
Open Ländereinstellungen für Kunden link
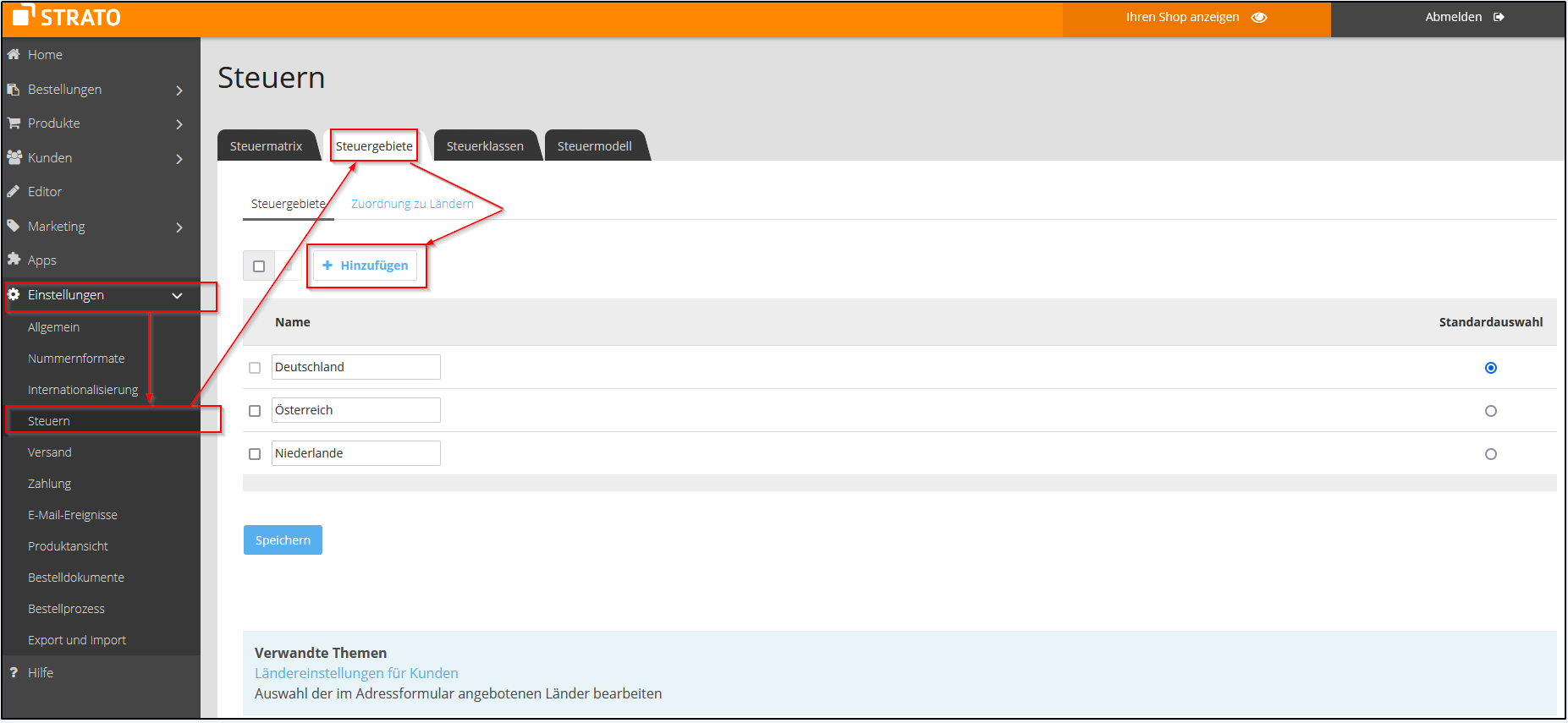tap(356, 673)
